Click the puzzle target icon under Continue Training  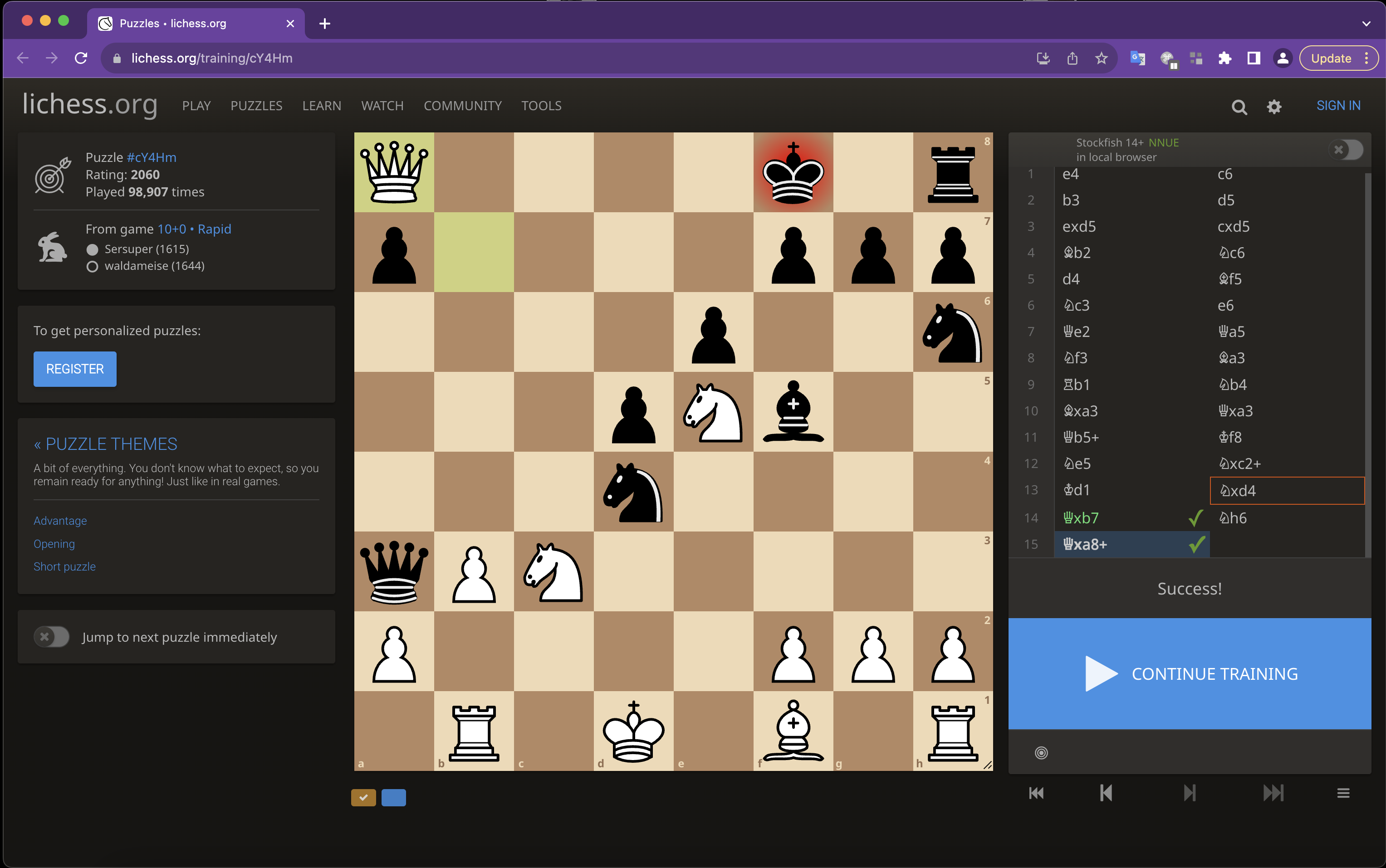point(1041,753)
